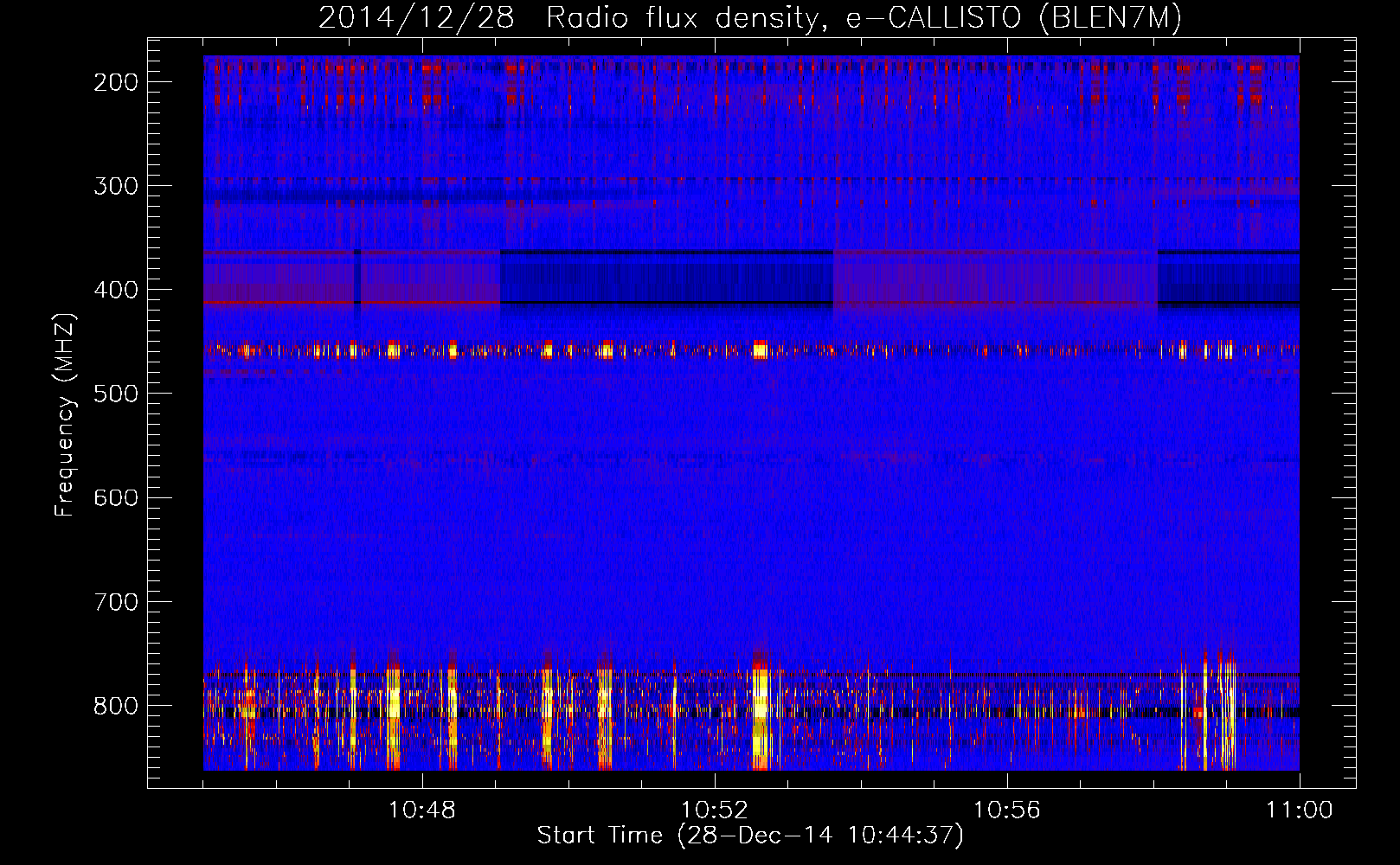Click the 10:52 time tick label

tap(715, 811)
